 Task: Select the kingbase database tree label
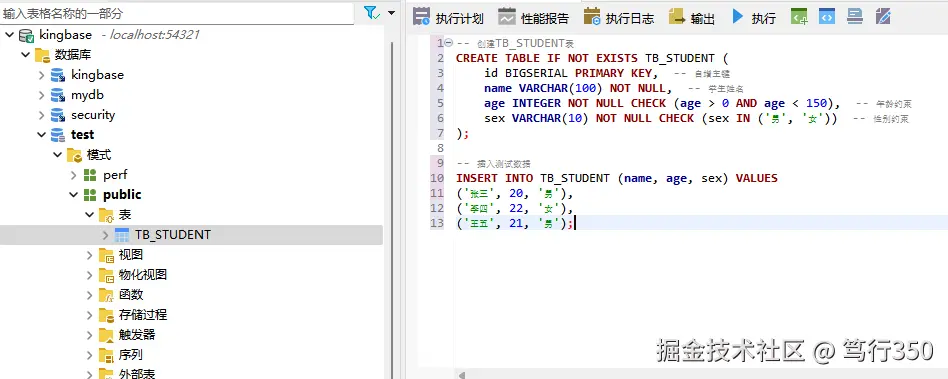click(x=97, y=75)
